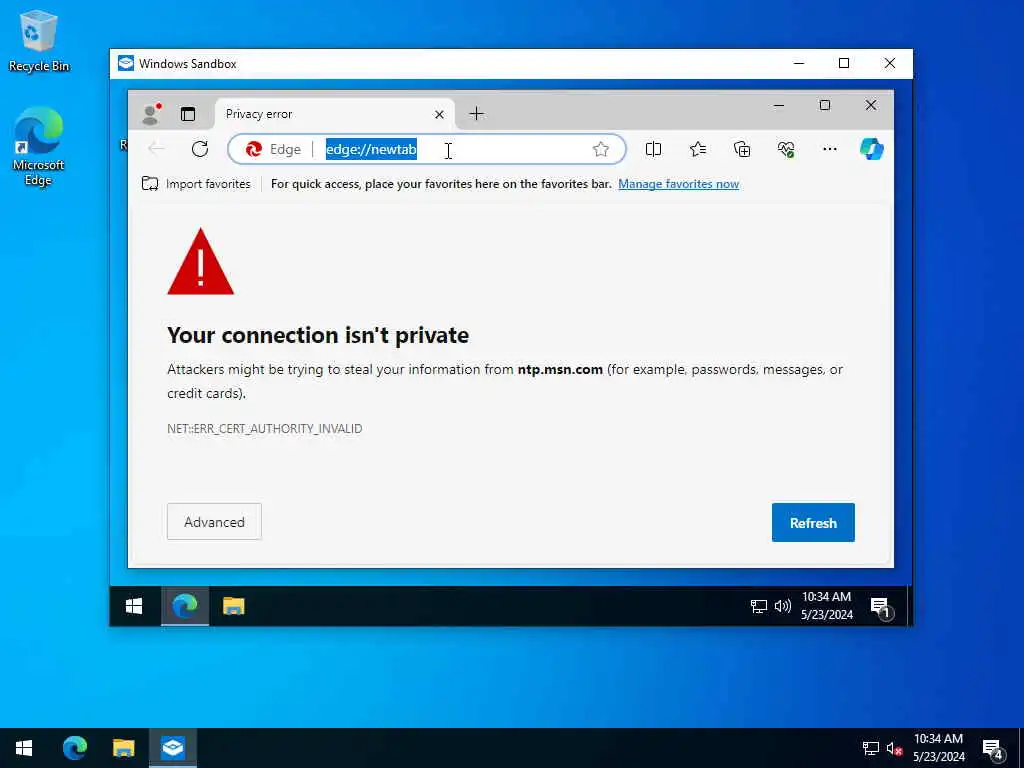Select the NET::ERR_CERT_AUTHORITY_INVALID error code text
Image resolution: width=1024 pixels, height=768 pixels.
pyautogui.click(x=264, y=428)
